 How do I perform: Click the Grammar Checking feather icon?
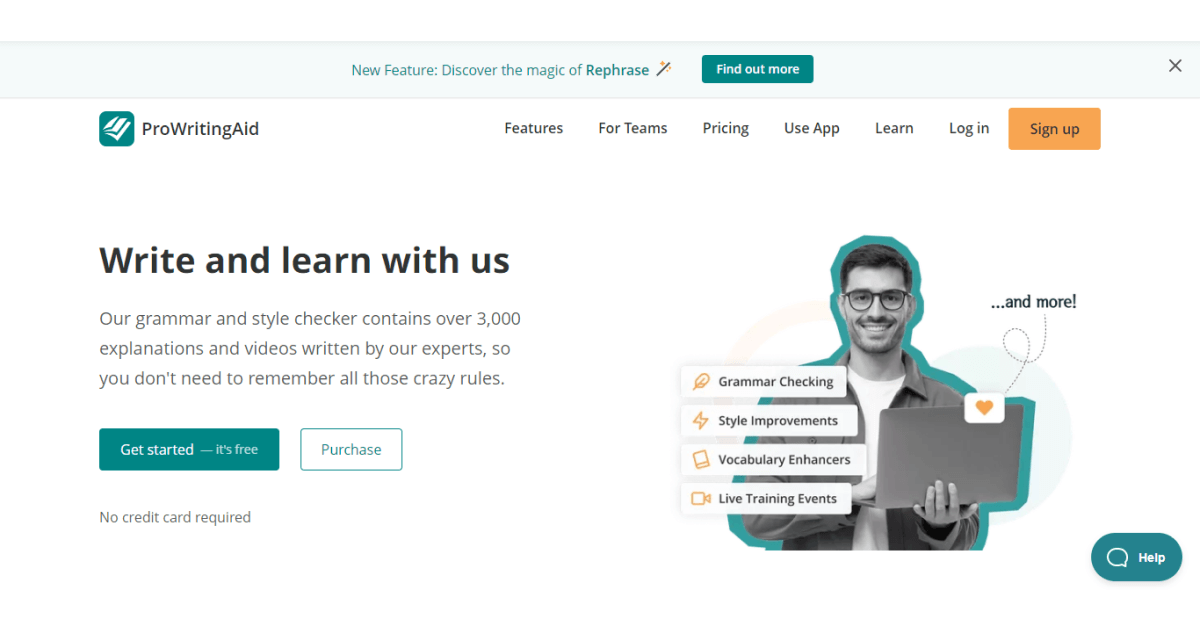[701, 382]
